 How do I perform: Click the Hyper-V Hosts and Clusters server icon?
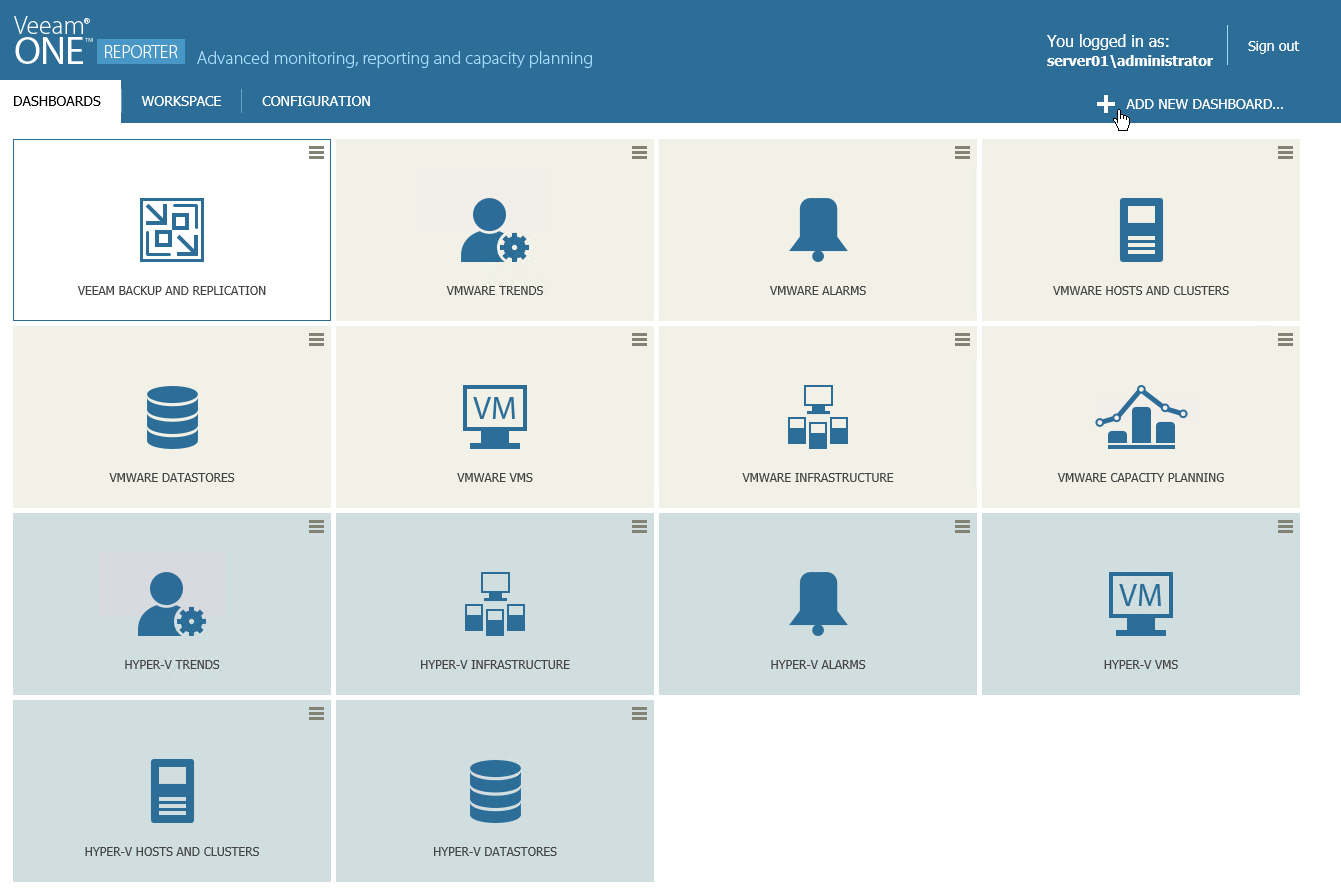point(172,791)
